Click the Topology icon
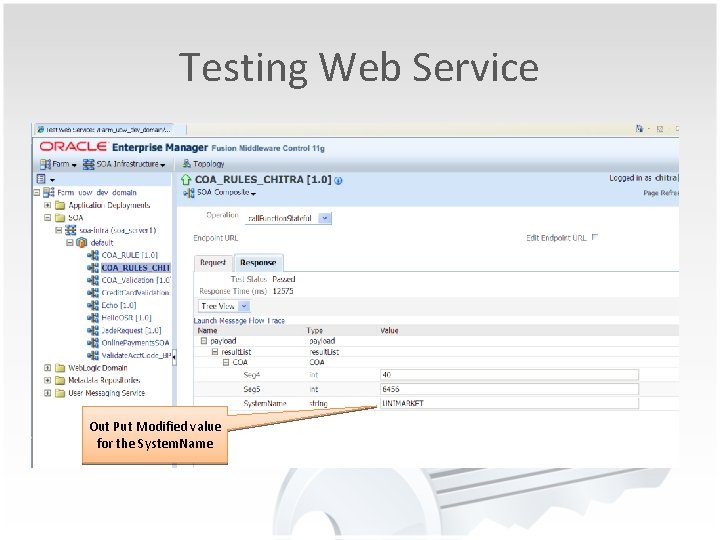720x540 pixels. [x=186, y=163]
